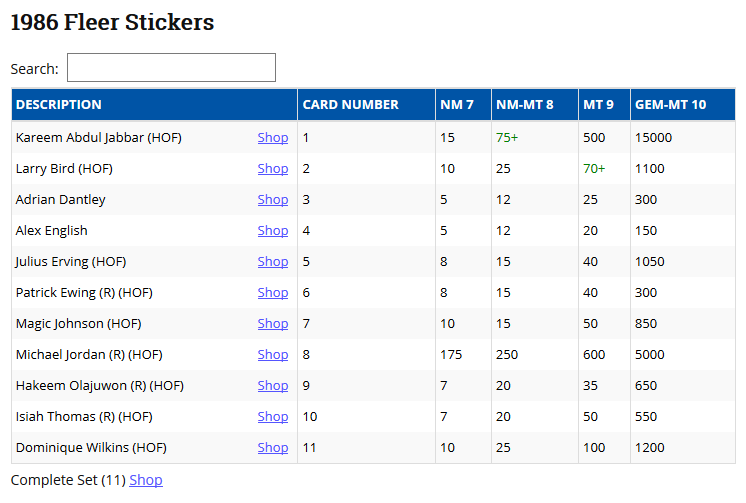Open Shop link for Patrick Ewing

pos(272,293)
